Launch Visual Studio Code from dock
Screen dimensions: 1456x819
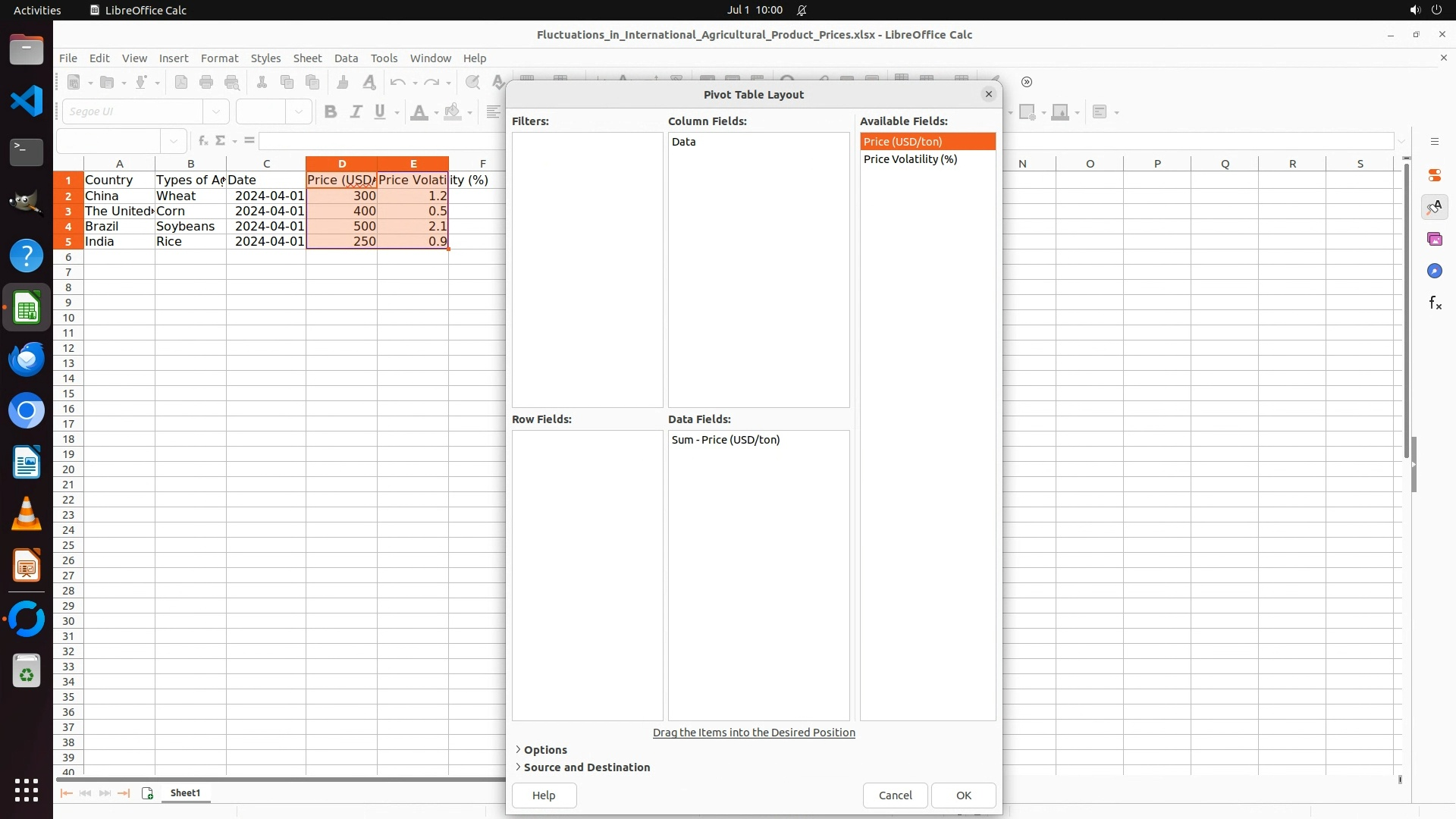click(x=27, y=101)
